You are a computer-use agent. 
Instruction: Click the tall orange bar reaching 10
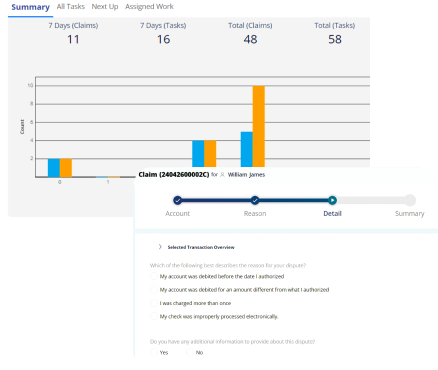tap(259, 126)
